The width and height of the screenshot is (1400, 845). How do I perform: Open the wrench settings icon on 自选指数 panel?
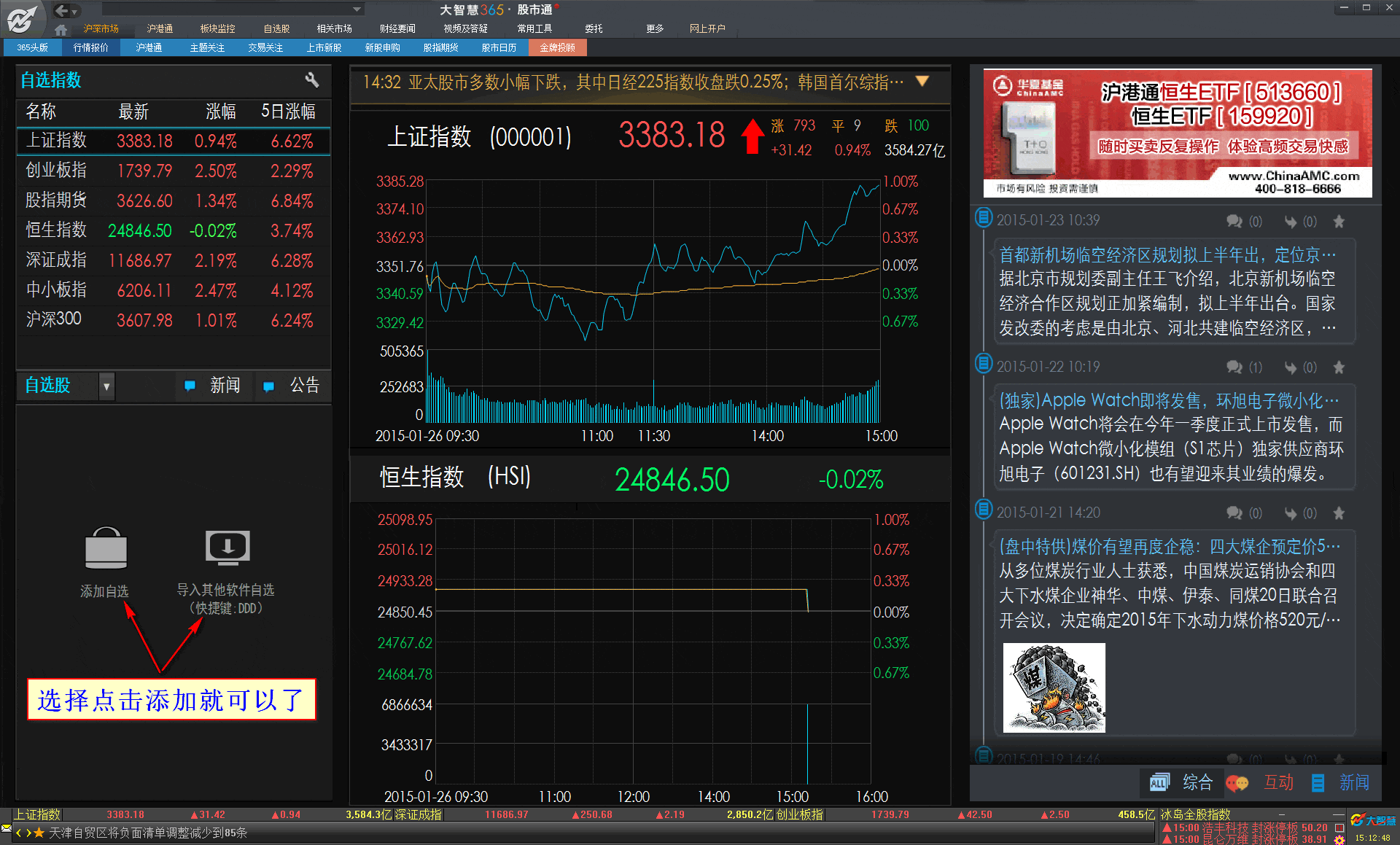tap(312, 80)
